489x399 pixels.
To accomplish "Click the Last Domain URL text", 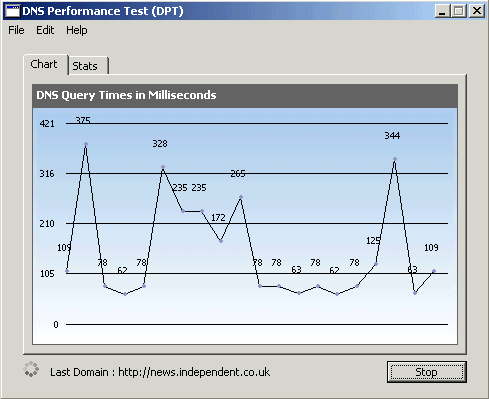I will [x=194, y=372].
